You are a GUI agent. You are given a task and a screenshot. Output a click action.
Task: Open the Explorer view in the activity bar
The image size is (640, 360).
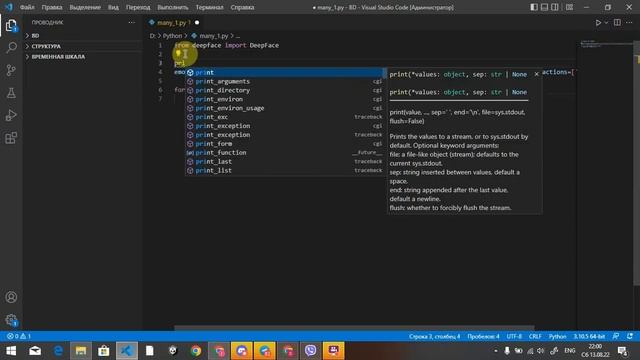[x=11, y=26]
